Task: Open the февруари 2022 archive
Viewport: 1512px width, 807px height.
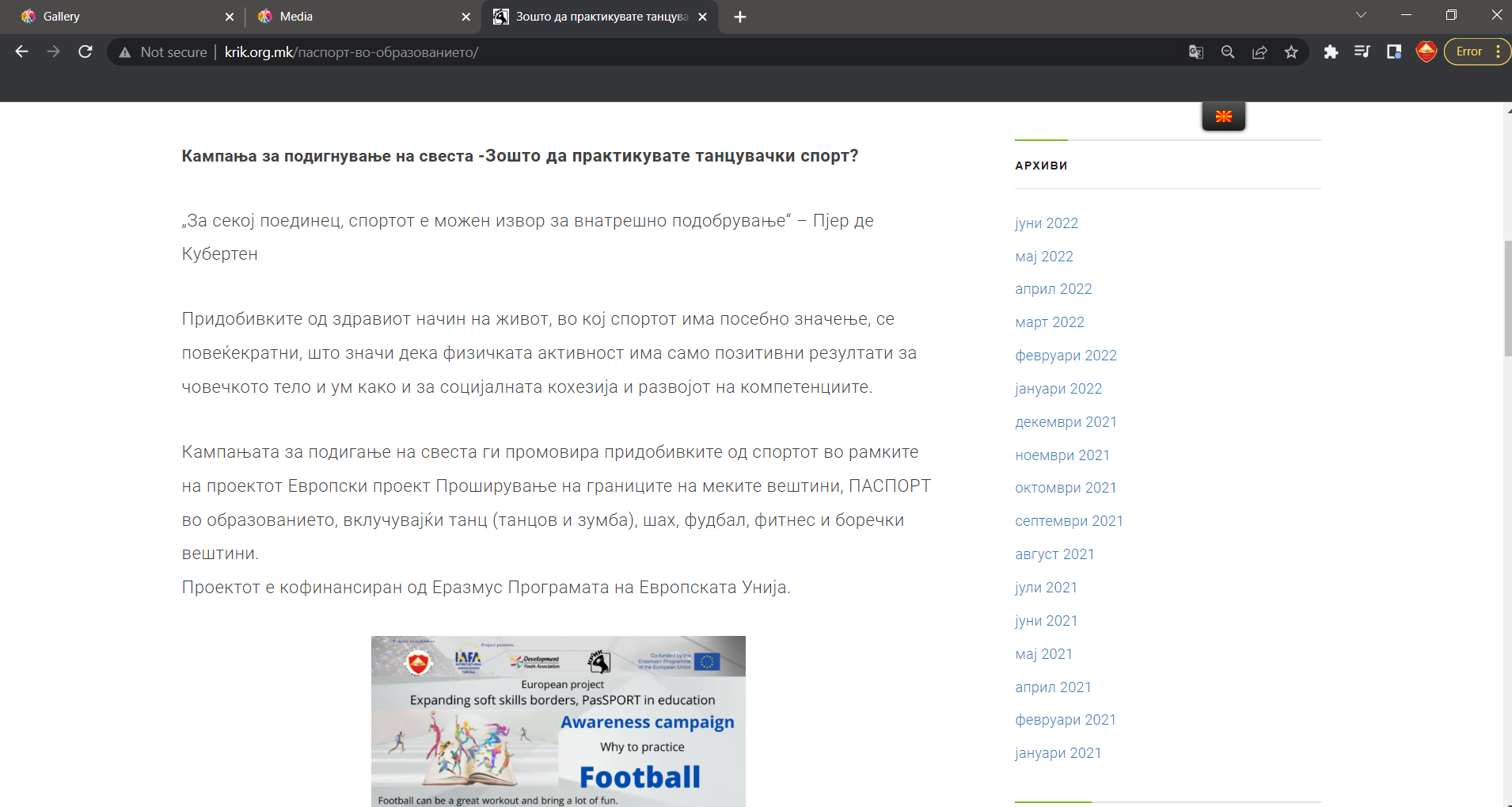Action: point(1066,356)
